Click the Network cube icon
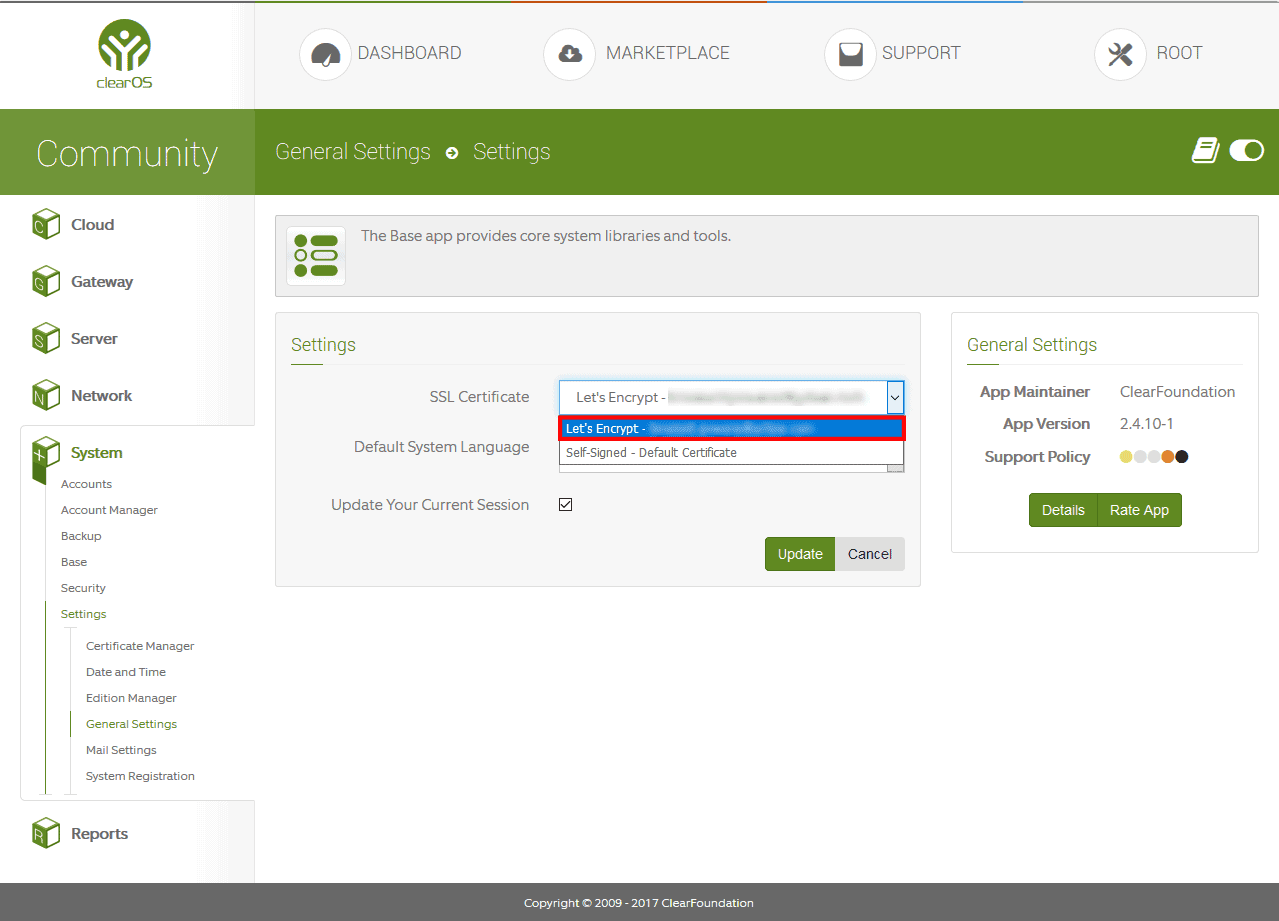Viewport: 1279px width, 921px height. point(46,396)
